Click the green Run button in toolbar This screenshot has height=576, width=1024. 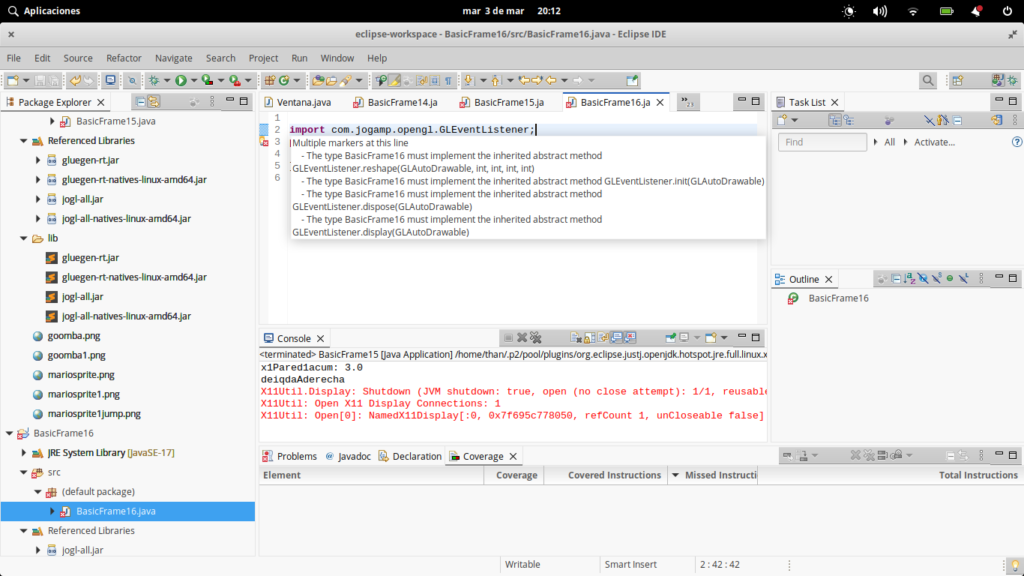pos(180,80)
